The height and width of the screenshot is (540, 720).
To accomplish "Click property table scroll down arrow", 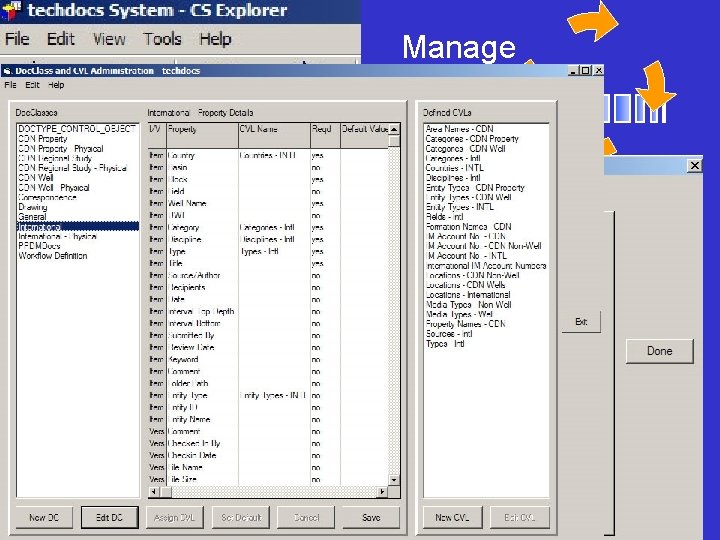I will pos(394,479).
